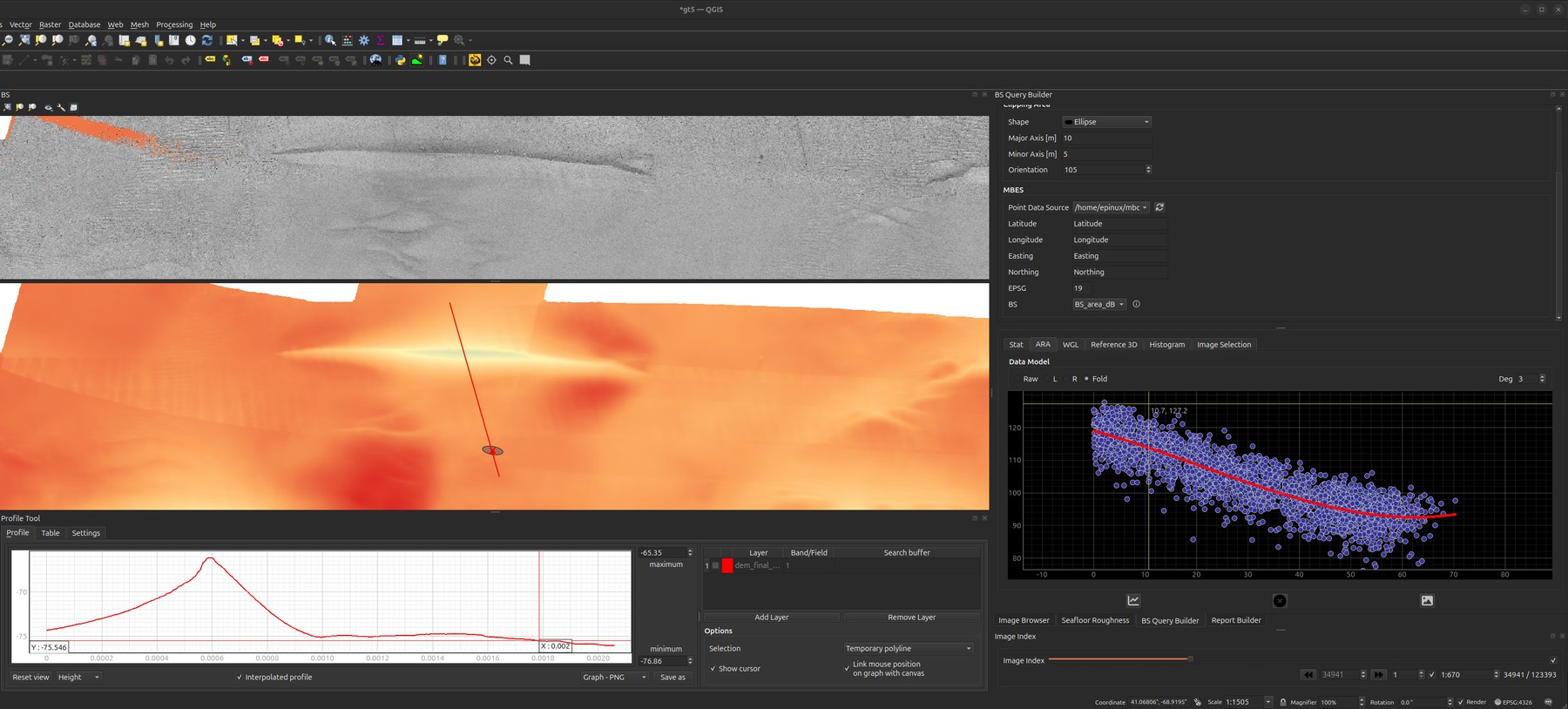The width and height of the screenshot is (1568, 709).
Task: Open the Python console icon
Action: click(401, 60)
